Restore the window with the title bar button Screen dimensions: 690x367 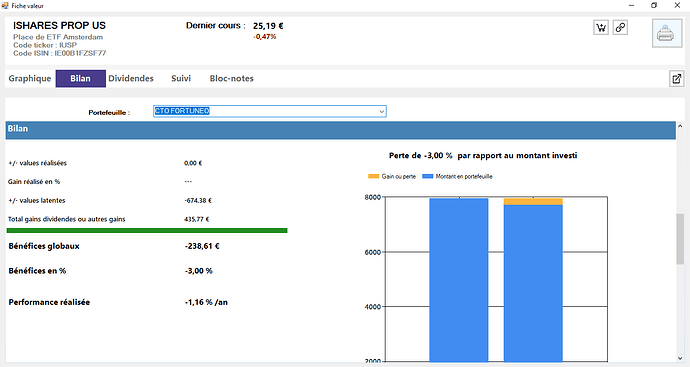pos(654,5)
